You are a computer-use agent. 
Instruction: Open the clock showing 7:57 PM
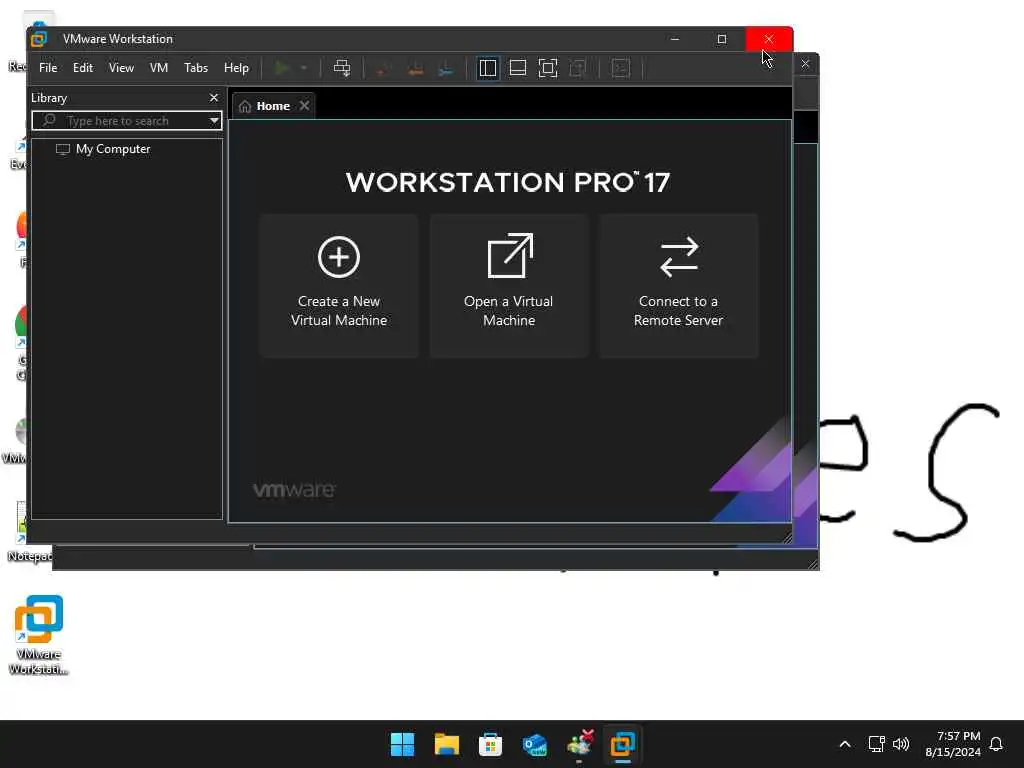tap(953, 744)
